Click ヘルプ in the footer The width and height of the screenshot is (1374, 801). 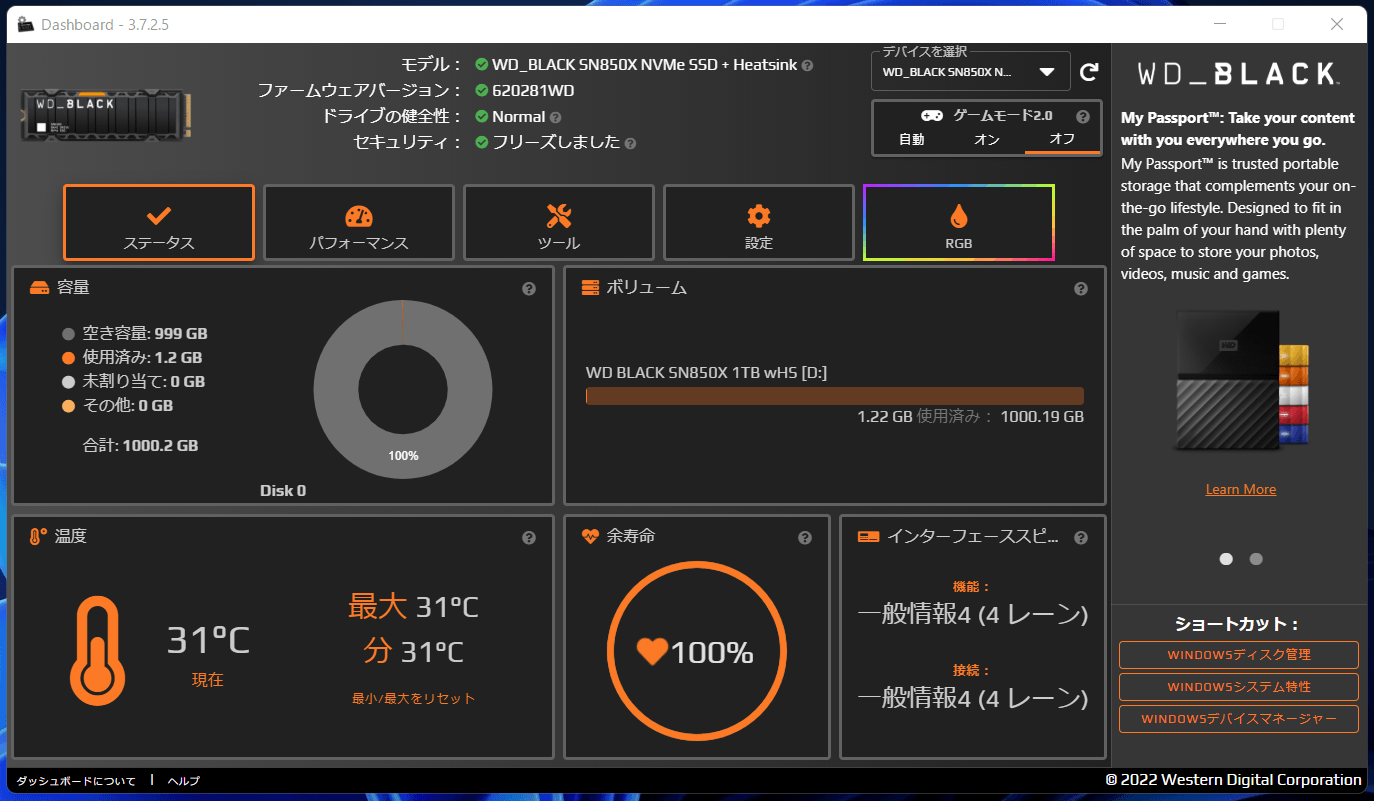184,781
